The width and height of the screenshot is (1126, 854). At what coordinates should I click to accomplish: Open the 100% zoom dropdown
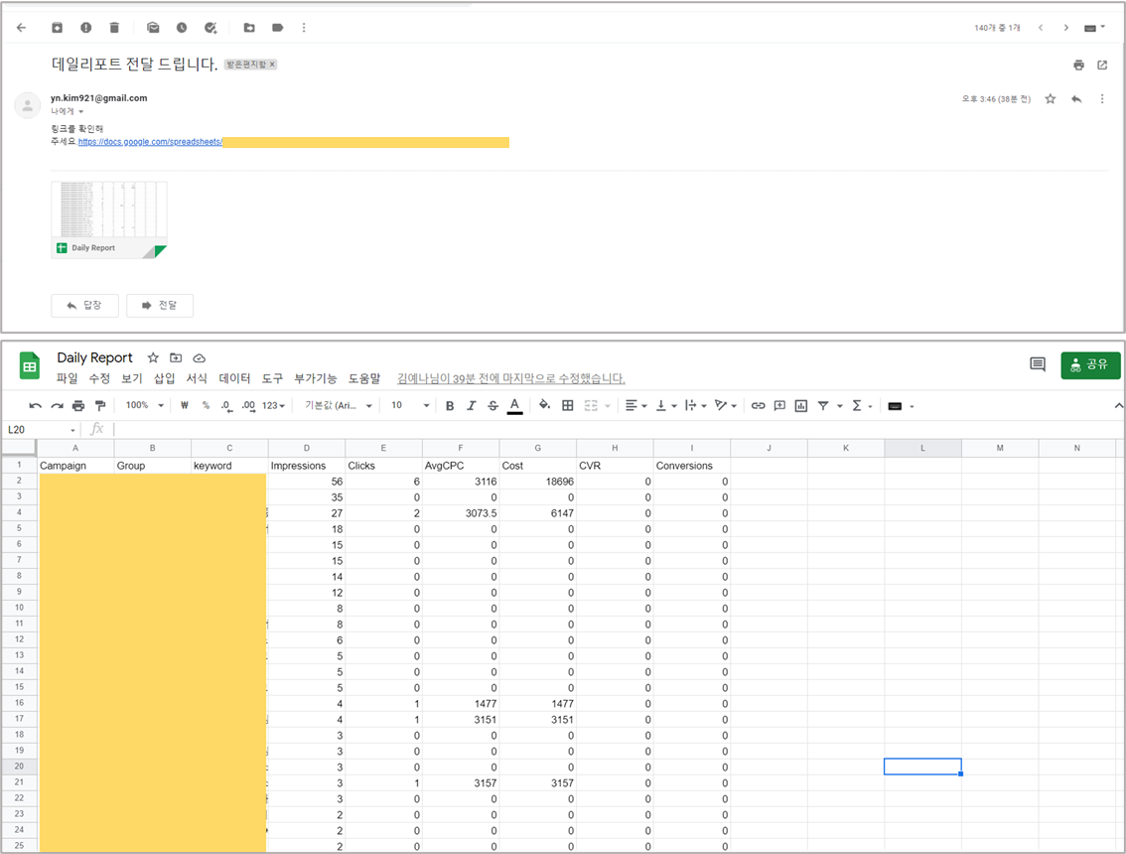144,406
